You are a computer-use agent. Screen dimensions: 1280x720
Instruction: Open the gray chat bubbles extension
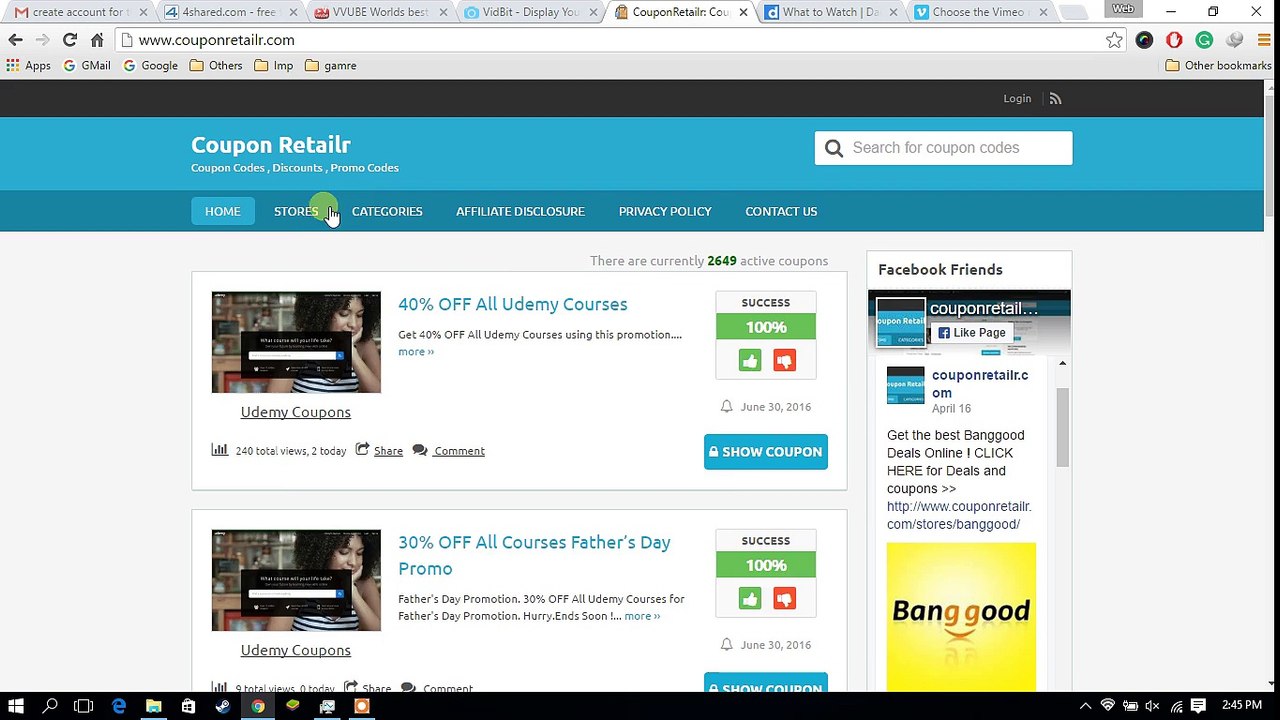1234,40
